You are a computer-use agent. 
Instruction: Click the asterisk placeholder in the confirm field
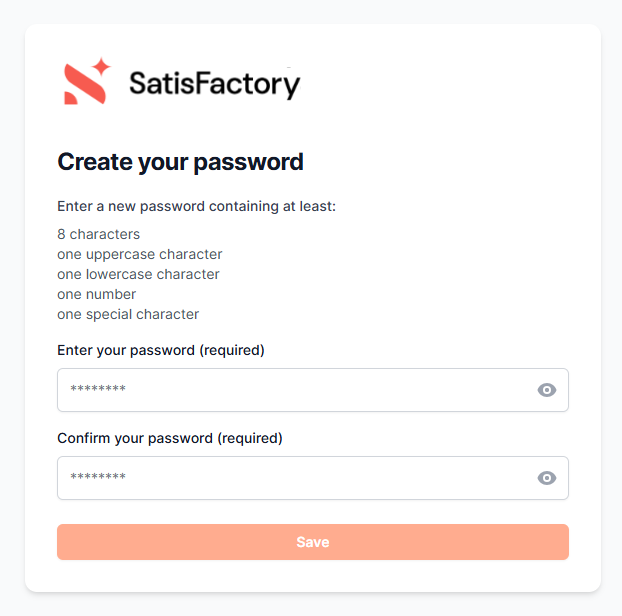click(98, 478)
